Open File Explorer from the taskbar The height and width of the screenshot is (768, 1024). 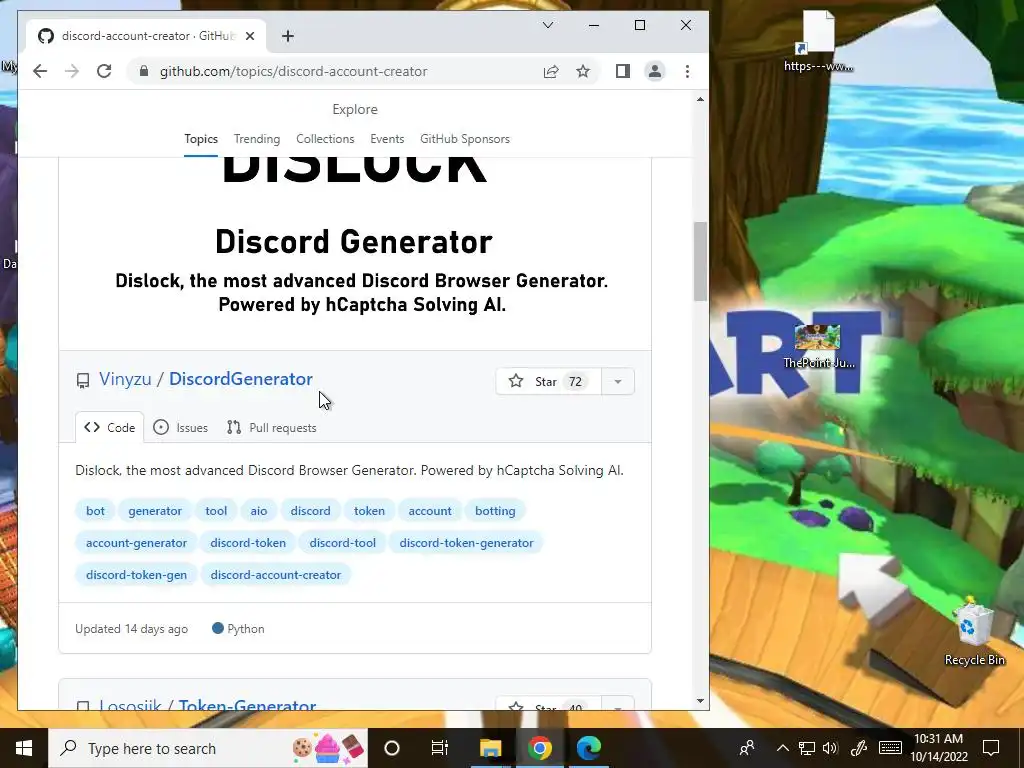[490, 748]
